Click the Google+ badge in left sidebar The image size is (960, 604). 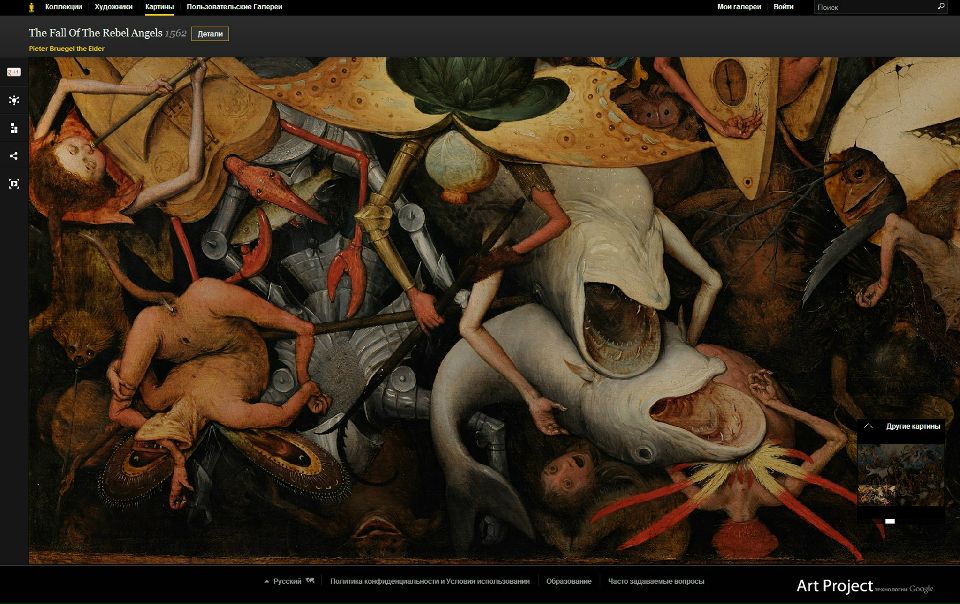coord(14,72)
